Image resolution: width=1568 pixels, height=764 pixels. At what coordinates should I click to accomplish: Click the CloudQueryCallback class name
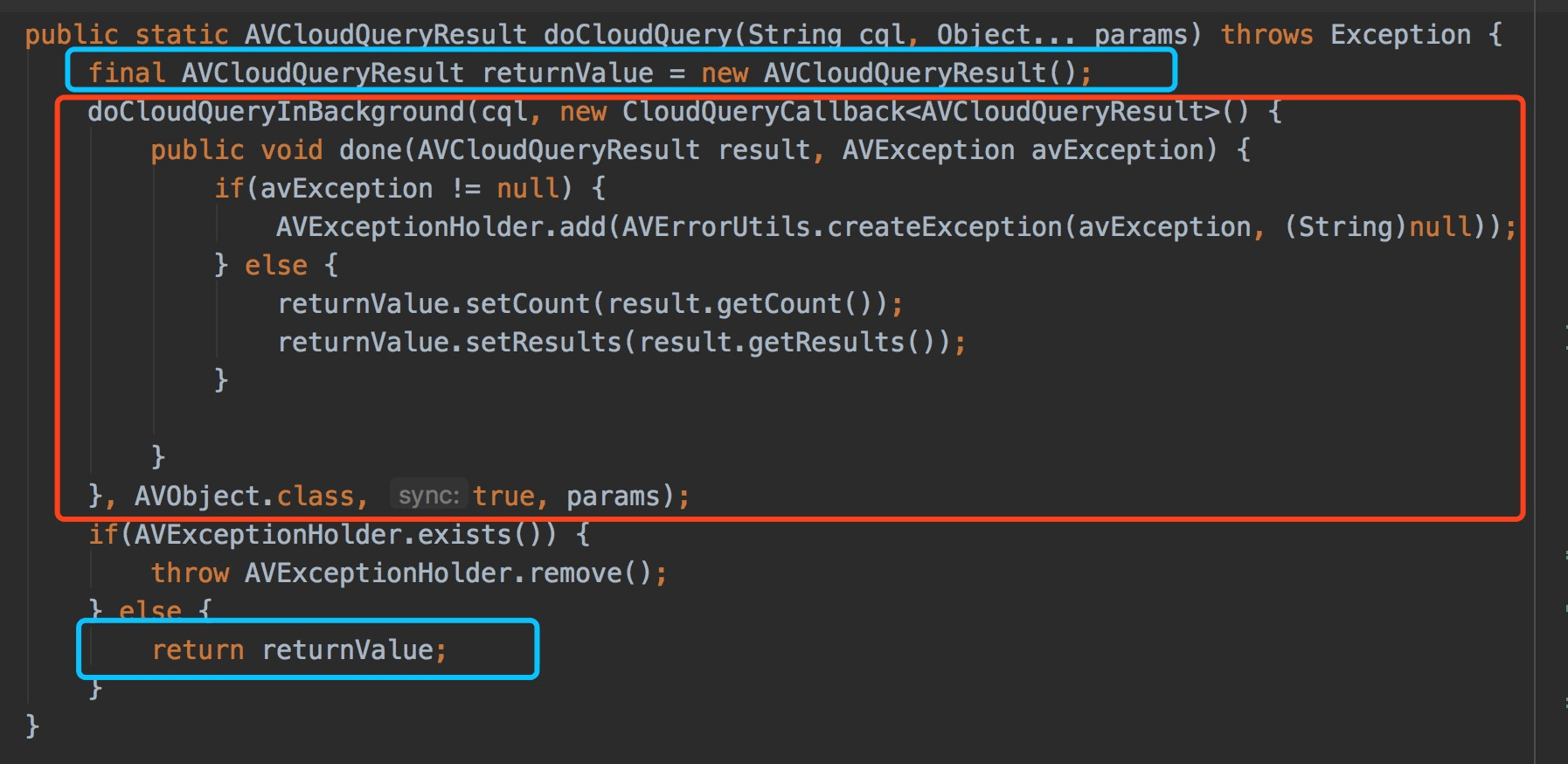pos(764,112)
